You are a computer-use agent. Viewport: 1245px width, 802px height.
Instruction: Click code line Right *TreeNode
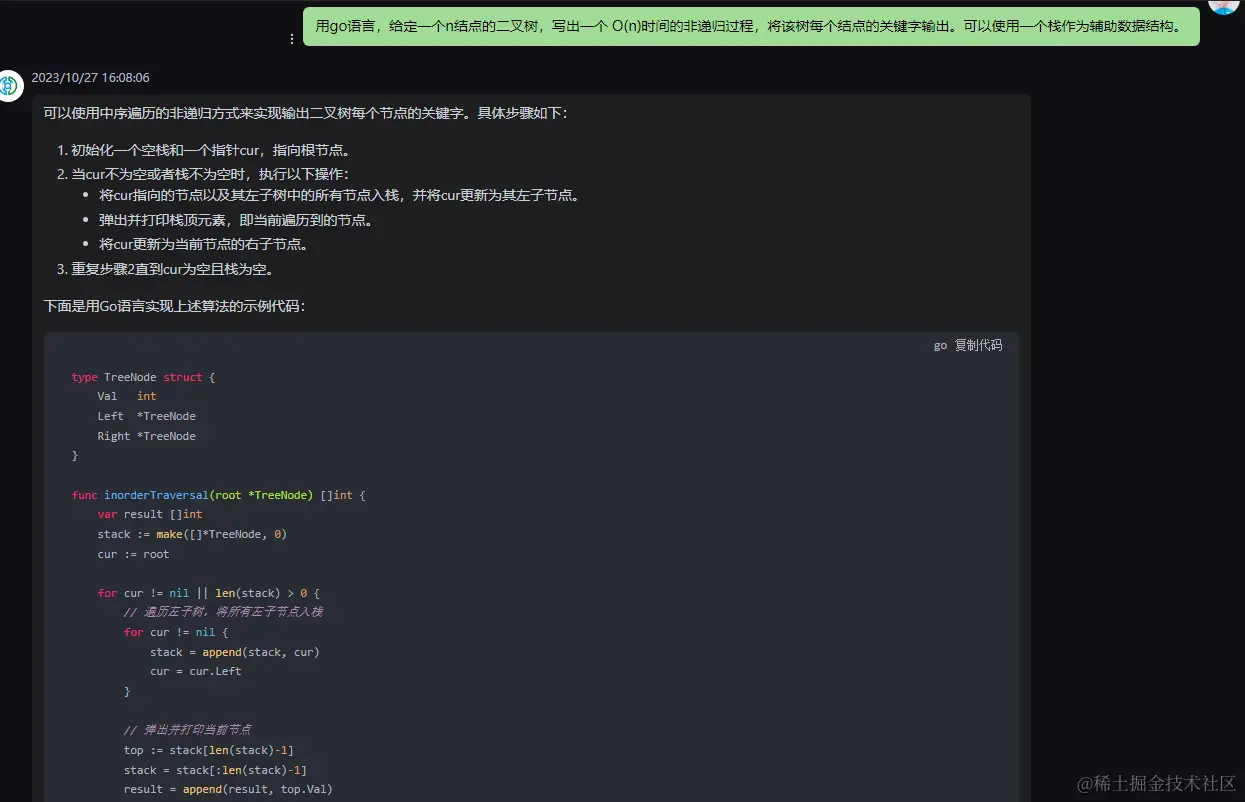(x=147, y=436)
